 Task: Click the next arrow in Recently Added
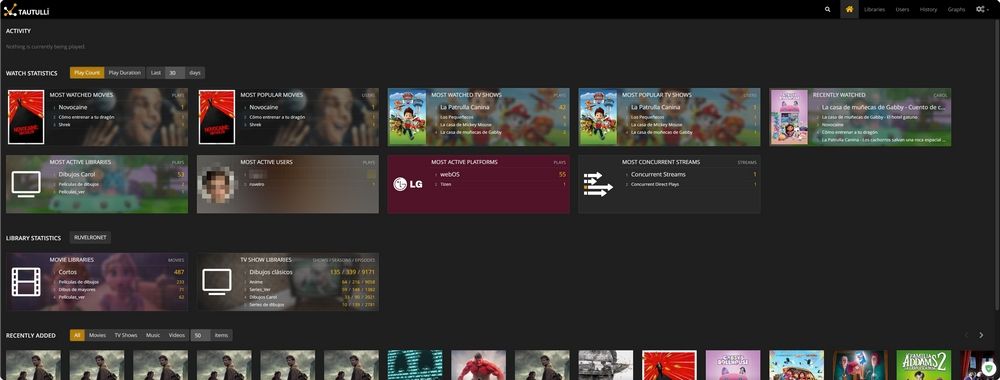tap(981, 335)
